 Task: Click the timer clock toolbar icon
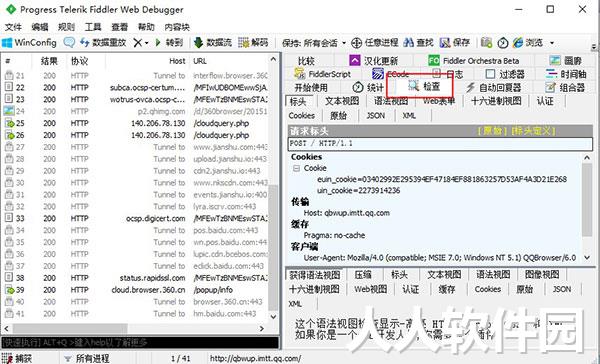pyautogui.click(x=503, y=43)
